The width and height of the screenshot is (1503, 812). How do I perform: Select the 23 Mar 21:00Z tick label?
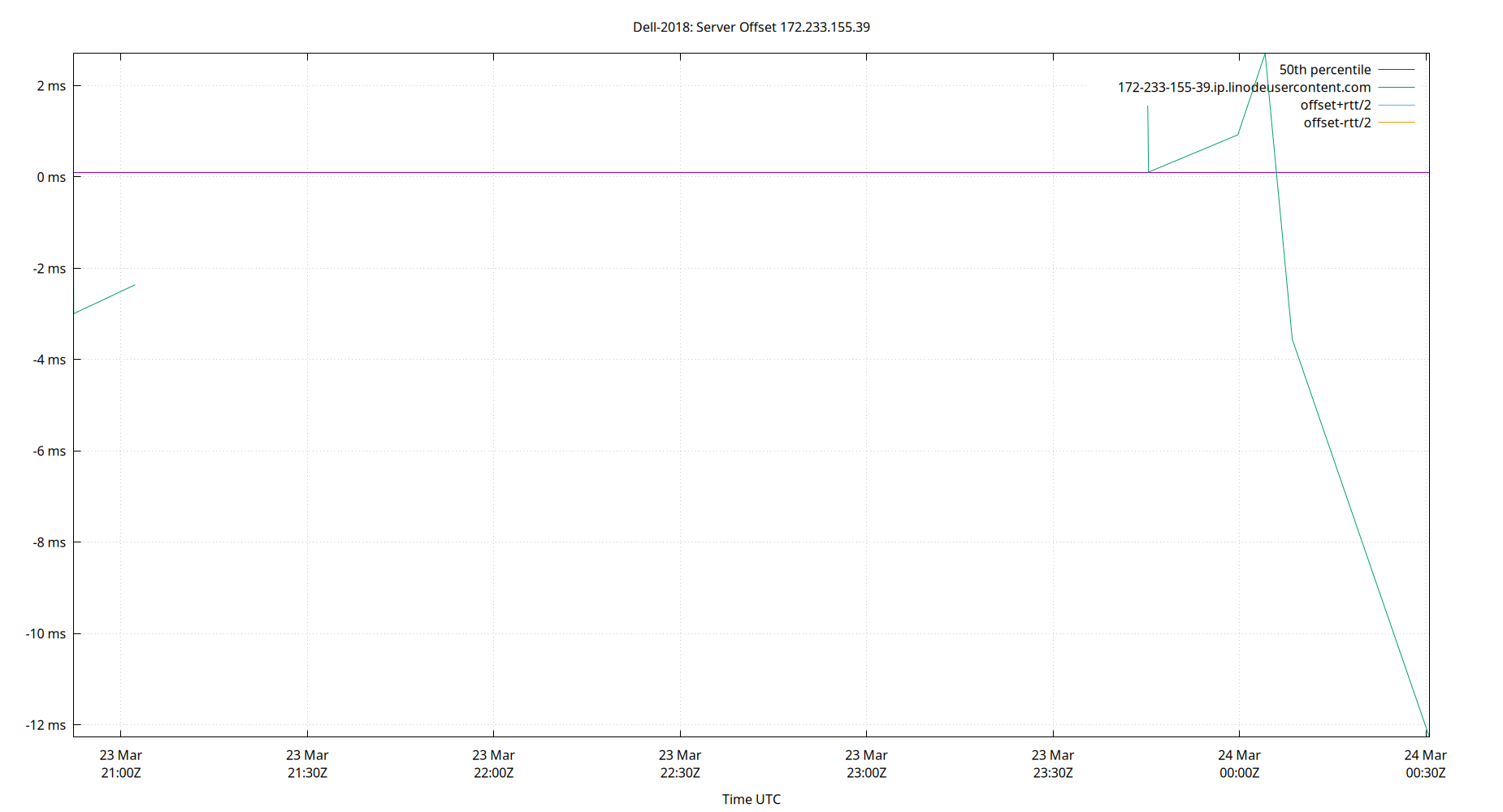click(120, 764)
